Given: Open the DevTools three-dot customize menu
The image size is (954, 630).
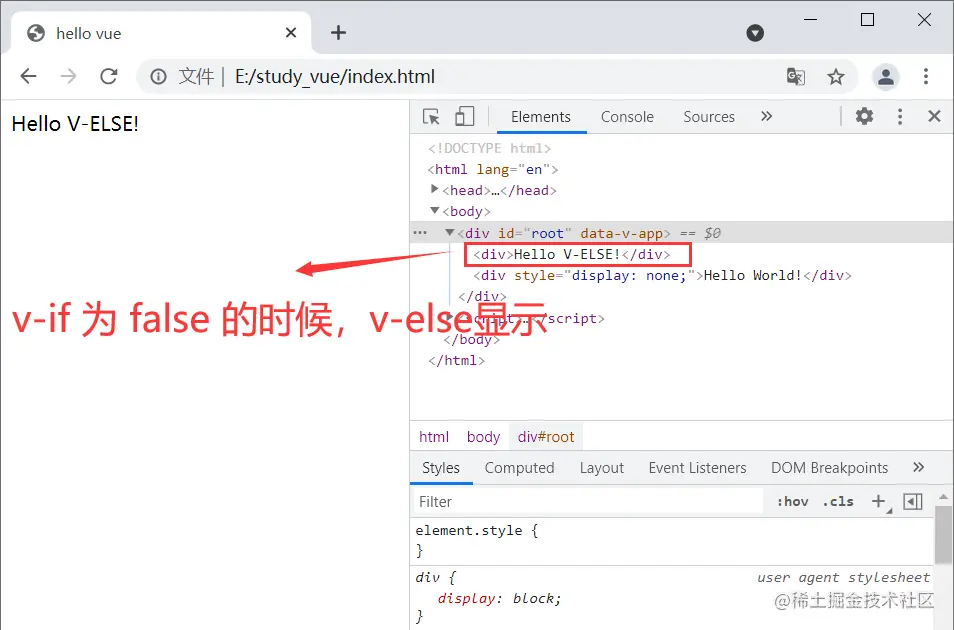Looking at the screenshot, I should pyautogui.click(x=899, y=116).
